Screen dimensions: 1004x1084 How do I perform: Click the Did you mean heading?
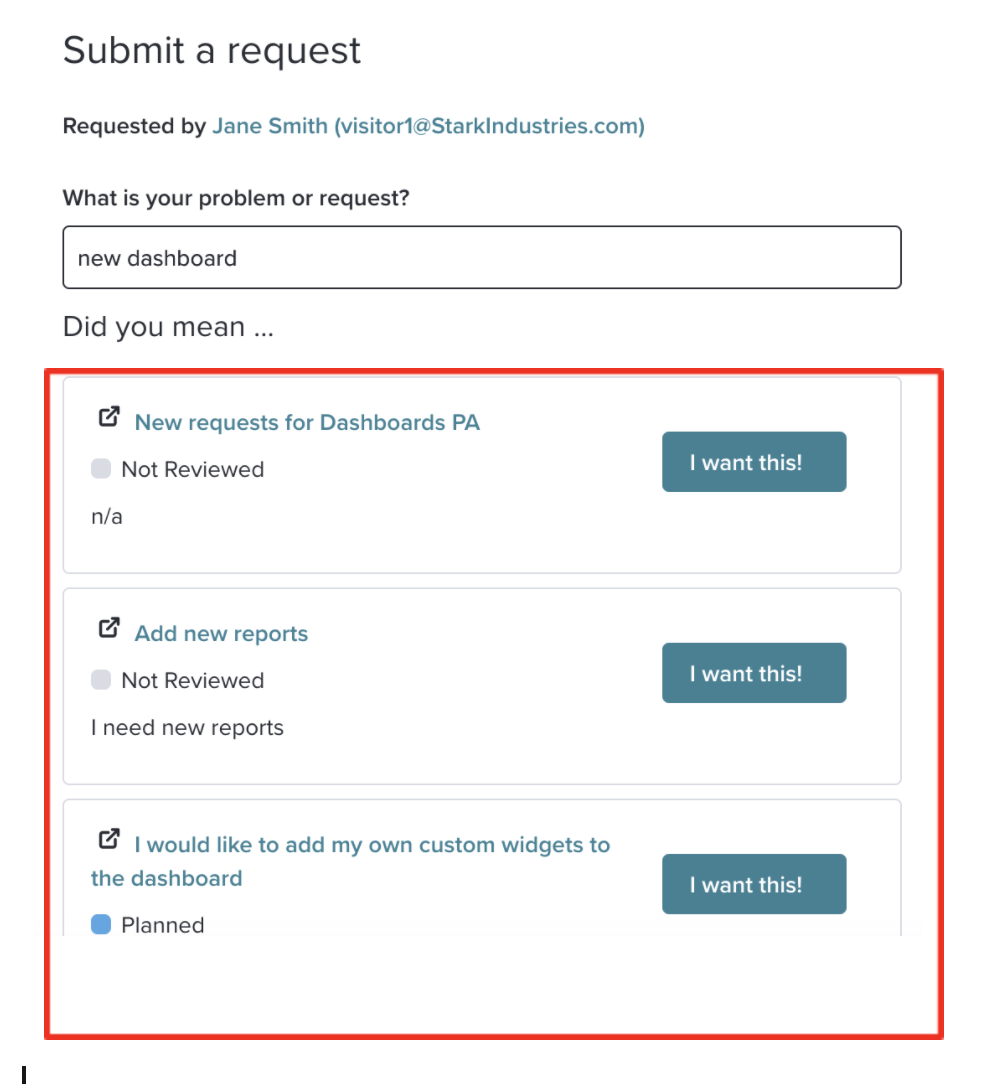coord(168,326)
